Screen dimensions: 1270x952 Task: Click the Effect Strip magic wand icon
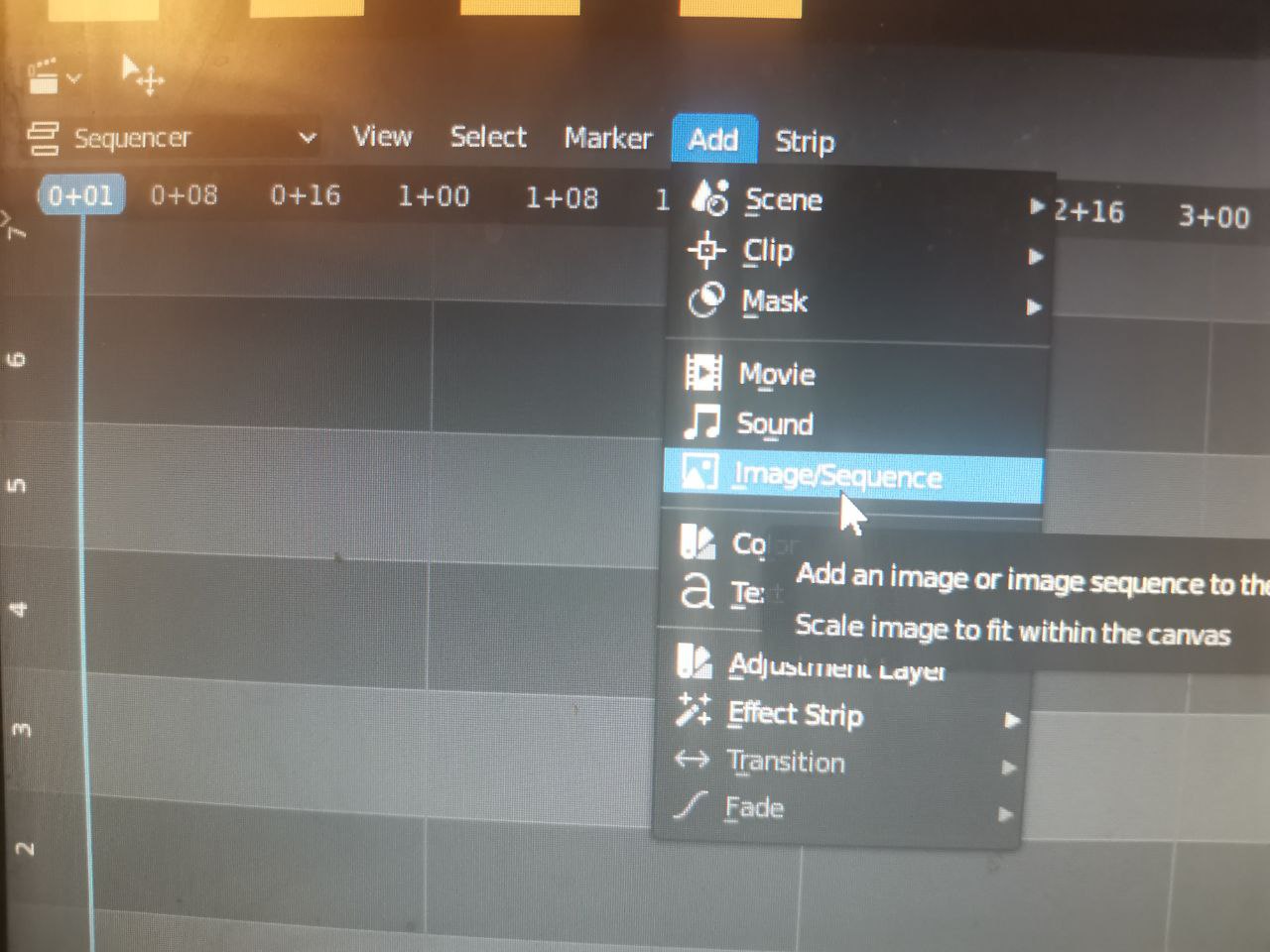click(694, 710)
